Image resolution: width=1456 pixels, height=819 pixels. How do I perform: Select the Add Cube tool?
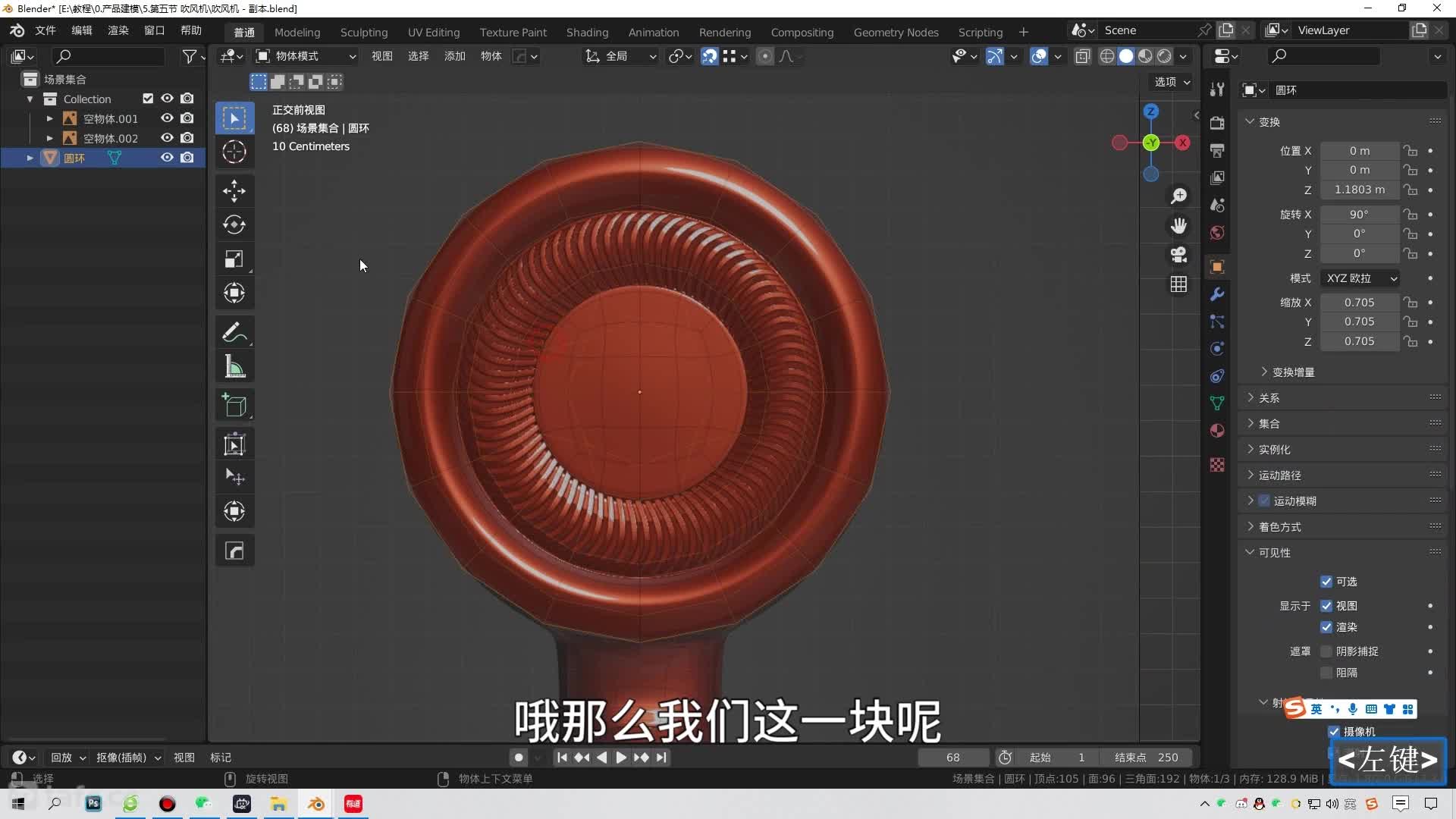pos(234,406)
